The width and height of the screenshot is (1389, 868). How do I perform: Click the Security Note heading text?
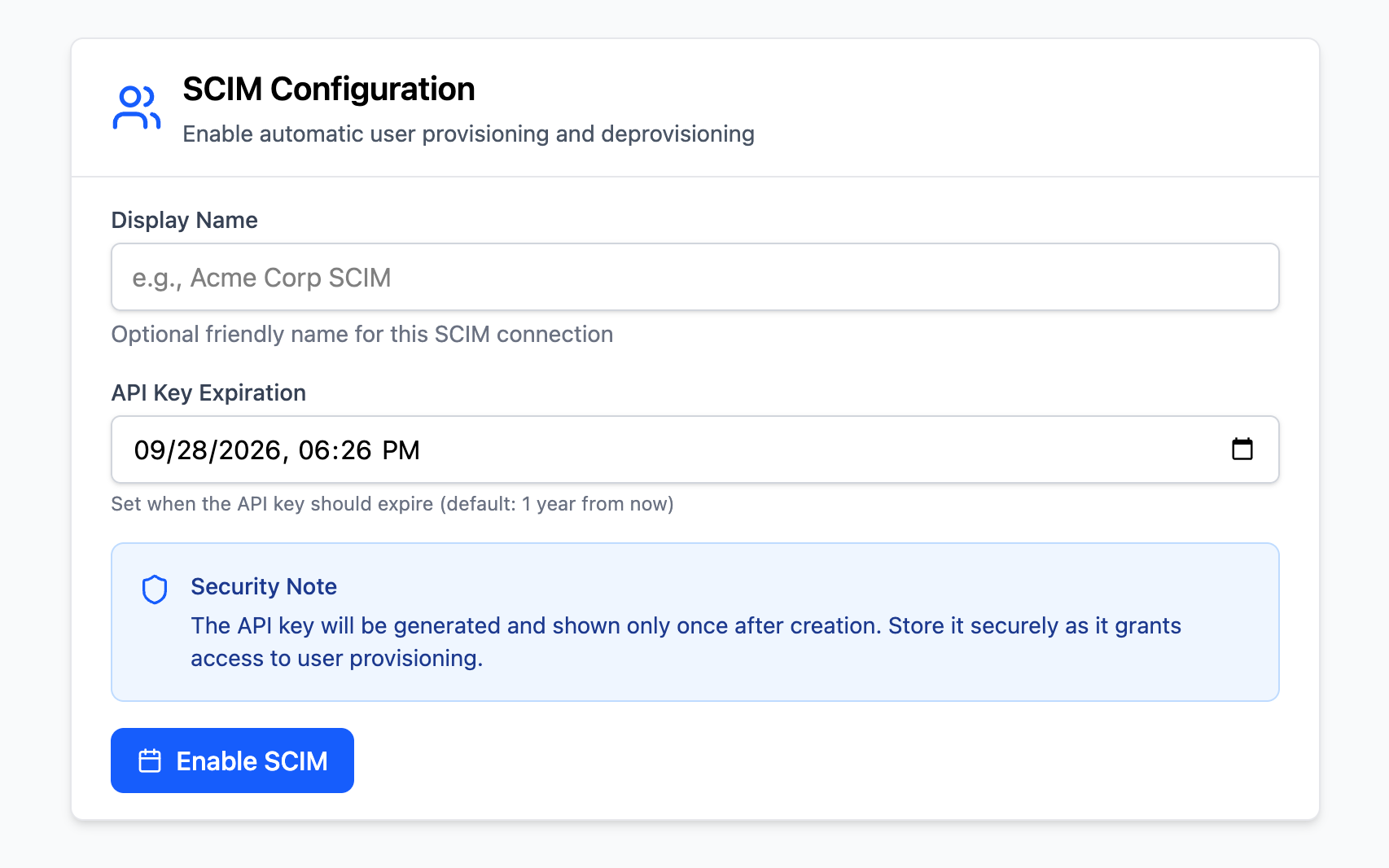tap(264, 586)
